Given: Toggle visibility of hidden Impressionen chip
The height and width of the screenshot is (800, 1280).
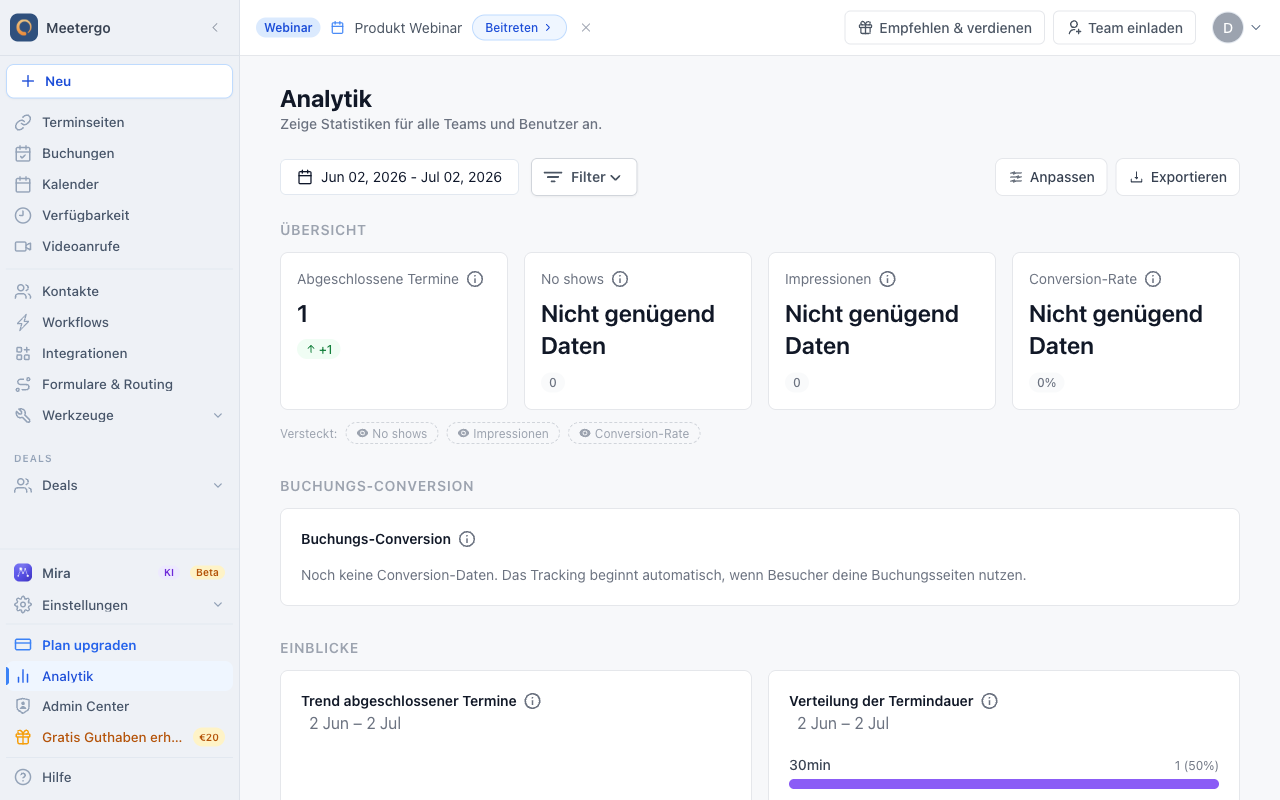Looking at the screenshot, I should click(503, 433).
